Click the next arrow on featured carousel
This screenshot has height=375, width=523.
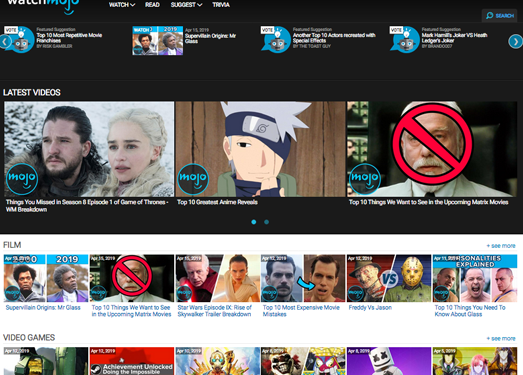(515, 42)
